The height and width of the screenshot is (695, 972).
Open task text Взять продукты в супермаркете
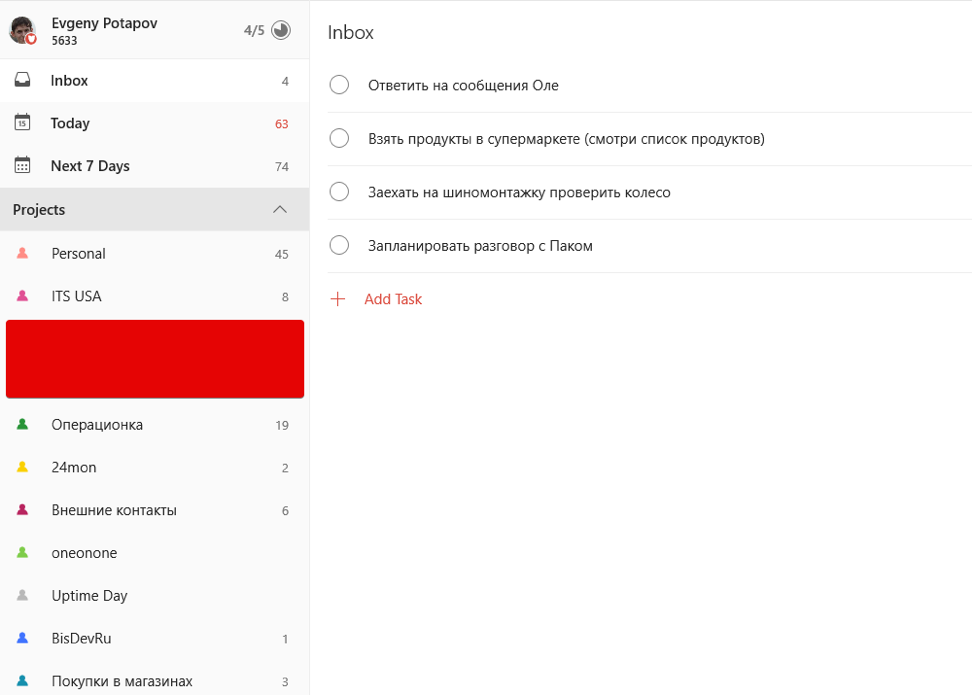click(566, 139)
